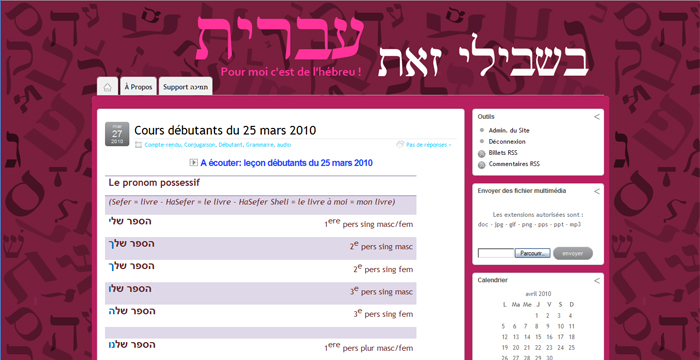Open the Support תמיכה tab
The image size is (700, 360).
185,87
